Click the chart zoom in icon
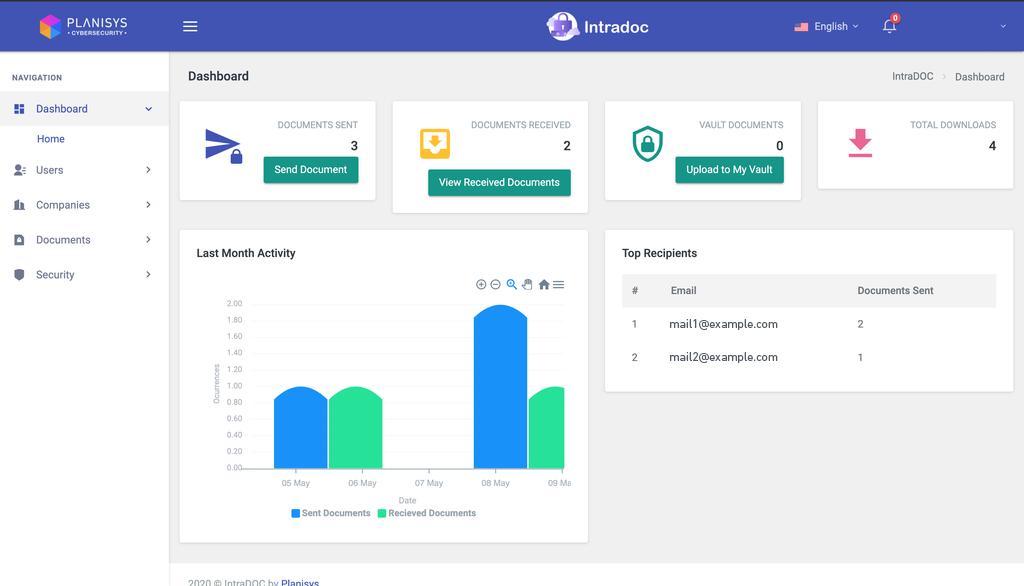 (481, 285)
